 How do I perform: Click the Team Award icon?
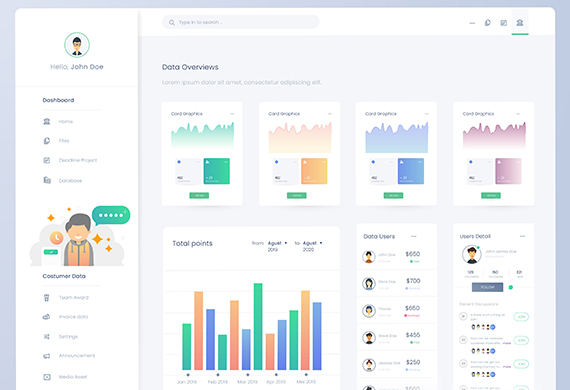pyautogui.click(x=47, y=298)
